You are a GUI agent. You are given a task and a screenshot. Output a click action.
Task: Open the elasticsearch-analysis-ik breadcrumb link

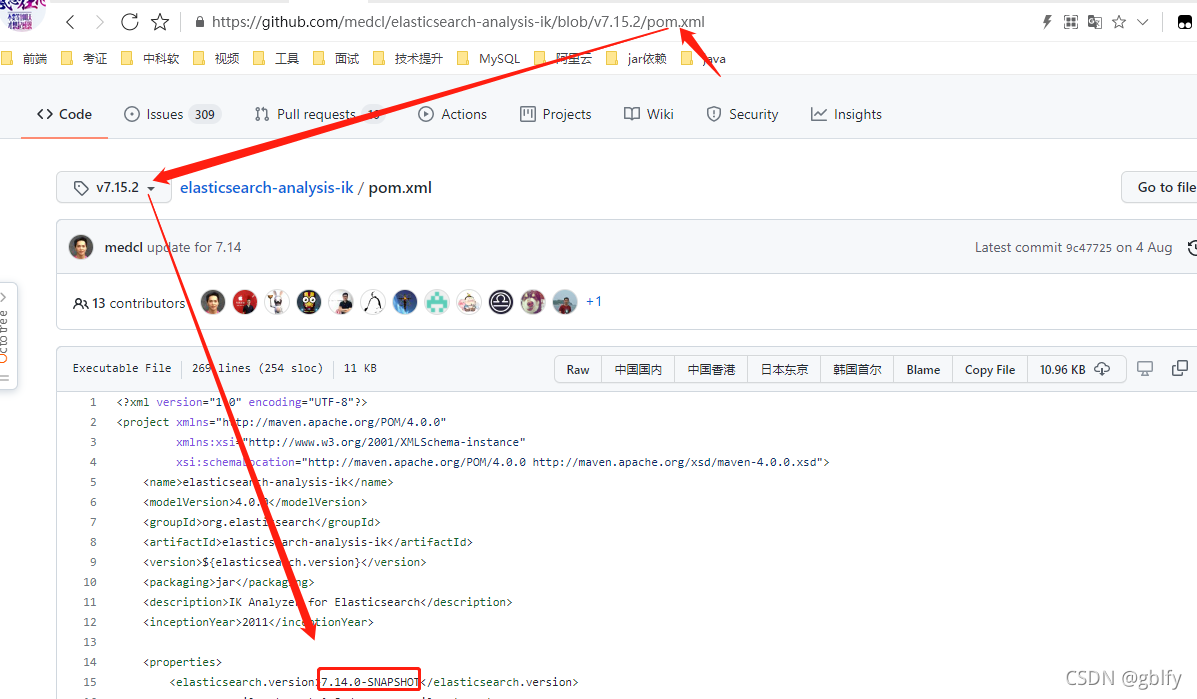tap(266, 188)
